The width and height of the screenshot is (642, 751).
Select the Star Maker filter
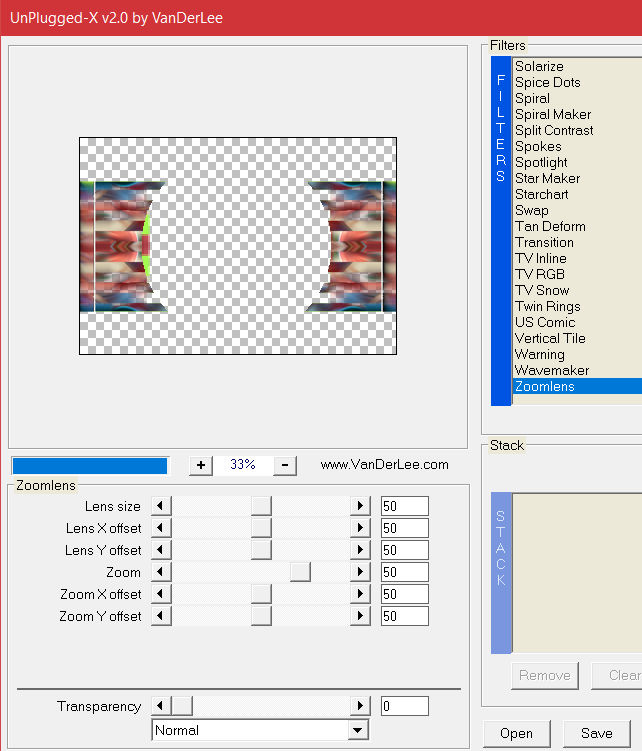point(547,178)
